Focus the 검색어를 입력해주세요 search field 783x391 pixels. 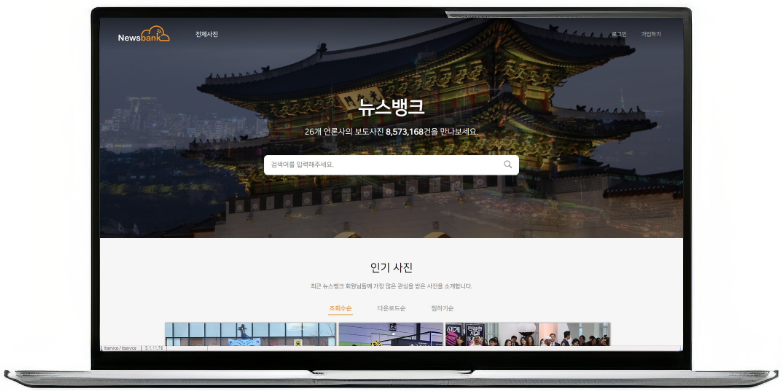pyautogui.click(x=391, y=165)
